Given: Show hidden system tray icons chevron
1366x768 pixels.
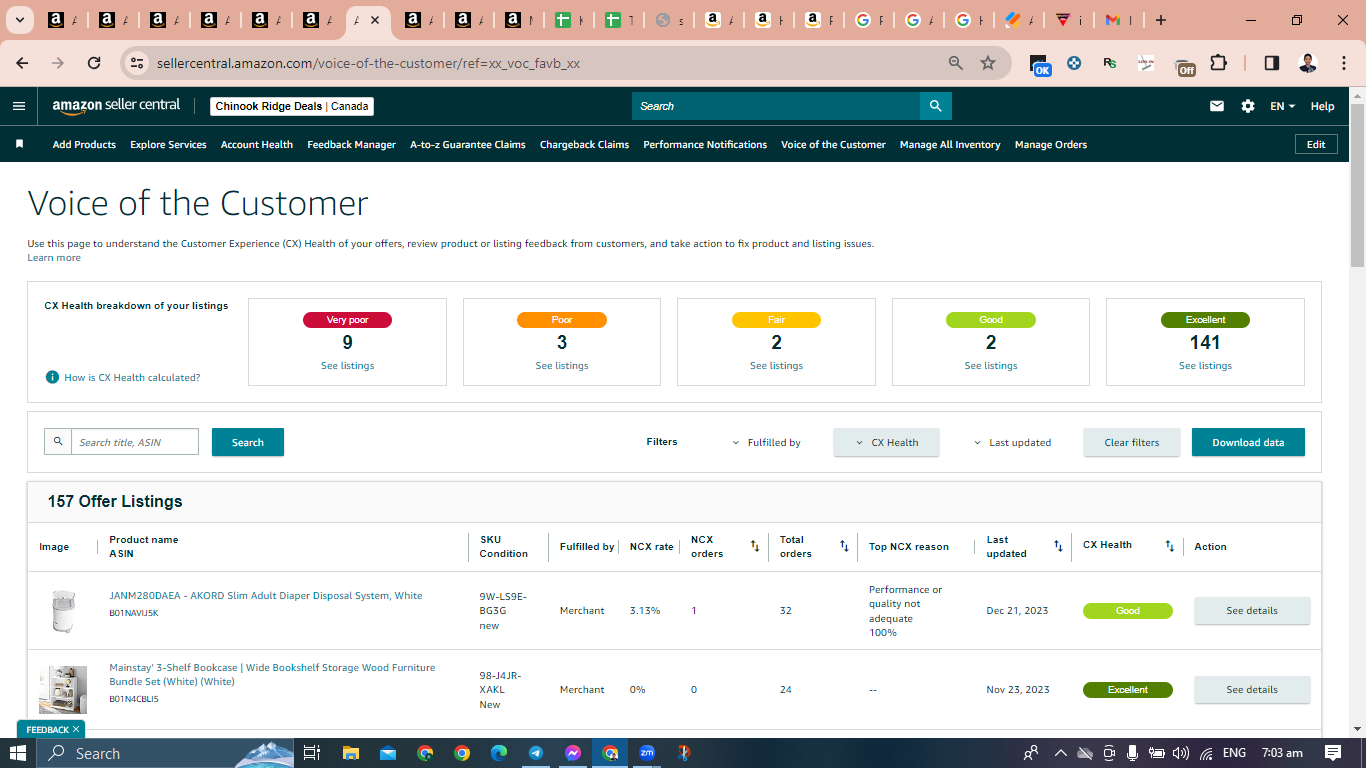Looking at the screenshot, I should tap(1061, 753).
